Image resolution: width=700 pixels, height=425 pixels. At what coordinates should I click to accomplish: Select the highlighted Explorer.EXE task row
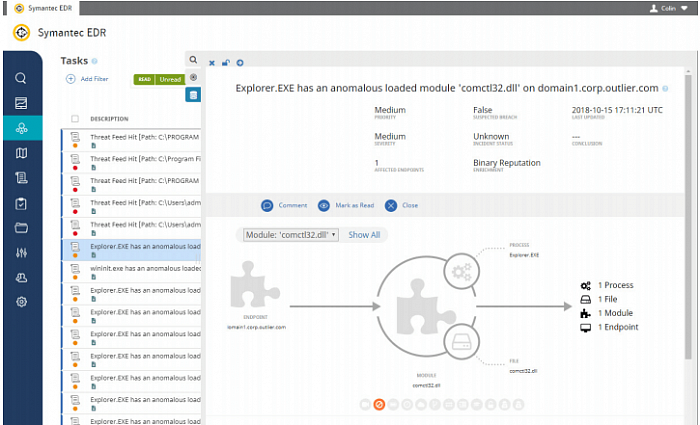131,250
